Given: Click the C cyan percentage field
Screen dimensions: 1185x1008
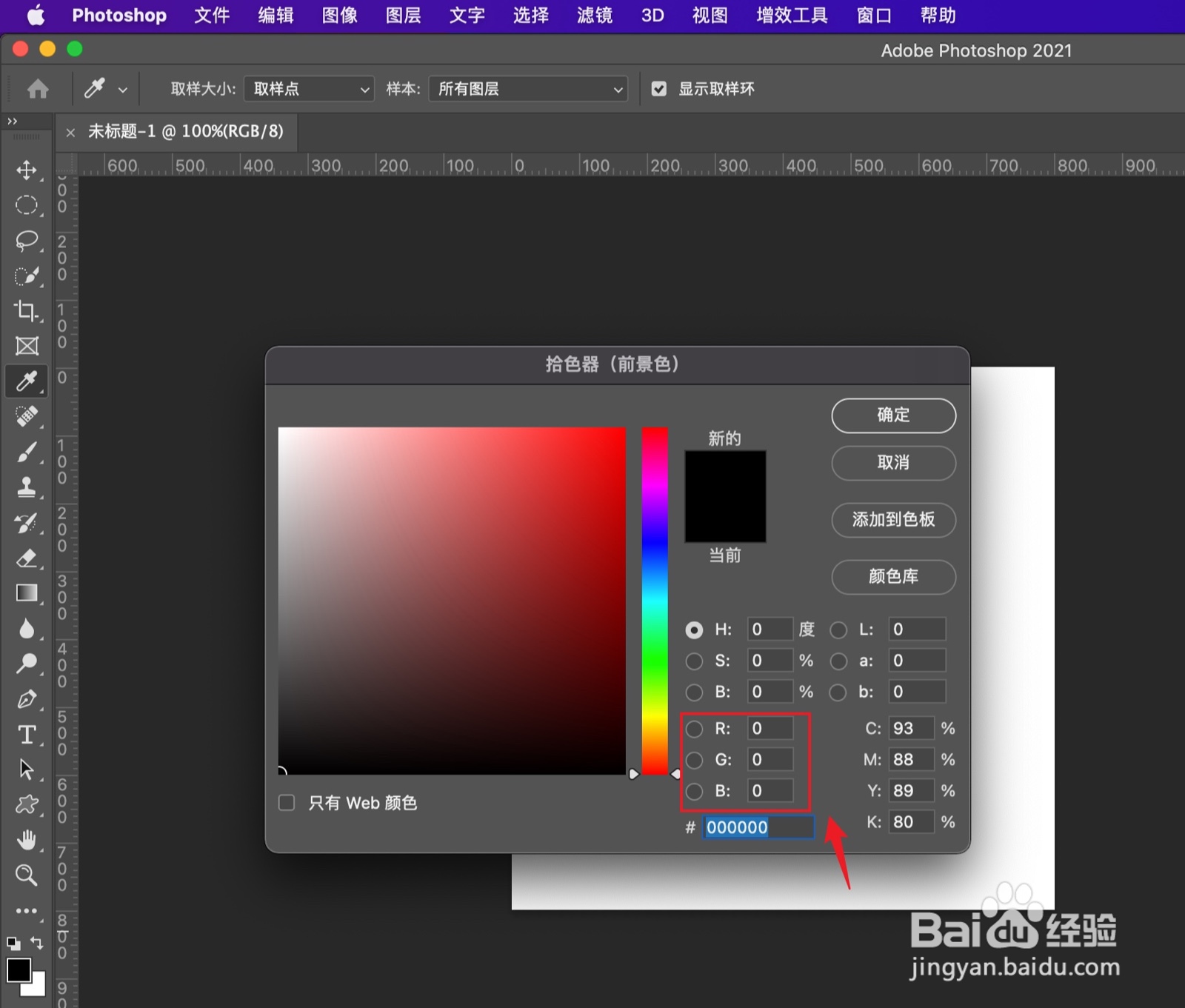Looking at the screenshot, I should click(x=911, y=729).
